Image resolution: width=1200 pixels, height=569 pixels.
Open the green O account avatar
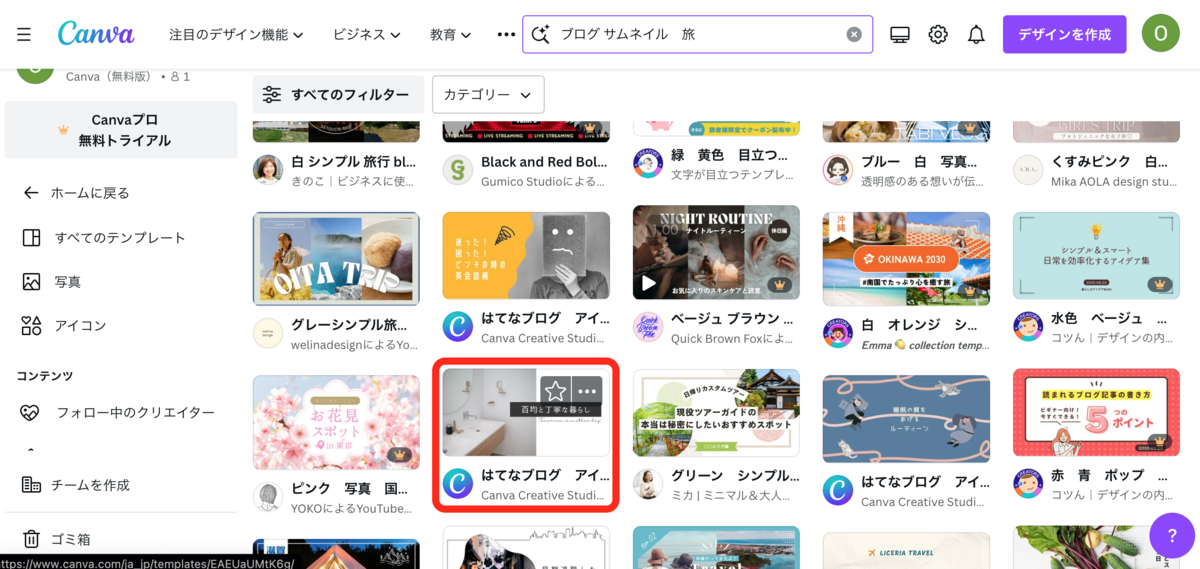coord(1161,34)
